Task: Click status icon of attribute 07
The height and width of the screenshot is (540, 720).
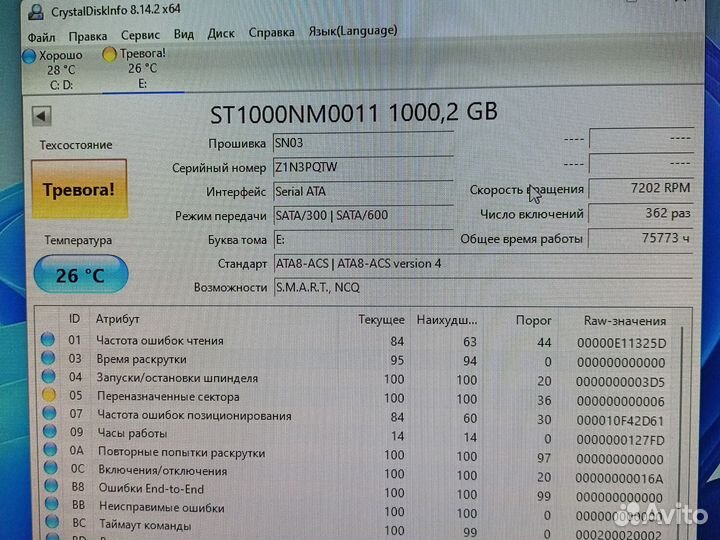Action: pos(49,413)
